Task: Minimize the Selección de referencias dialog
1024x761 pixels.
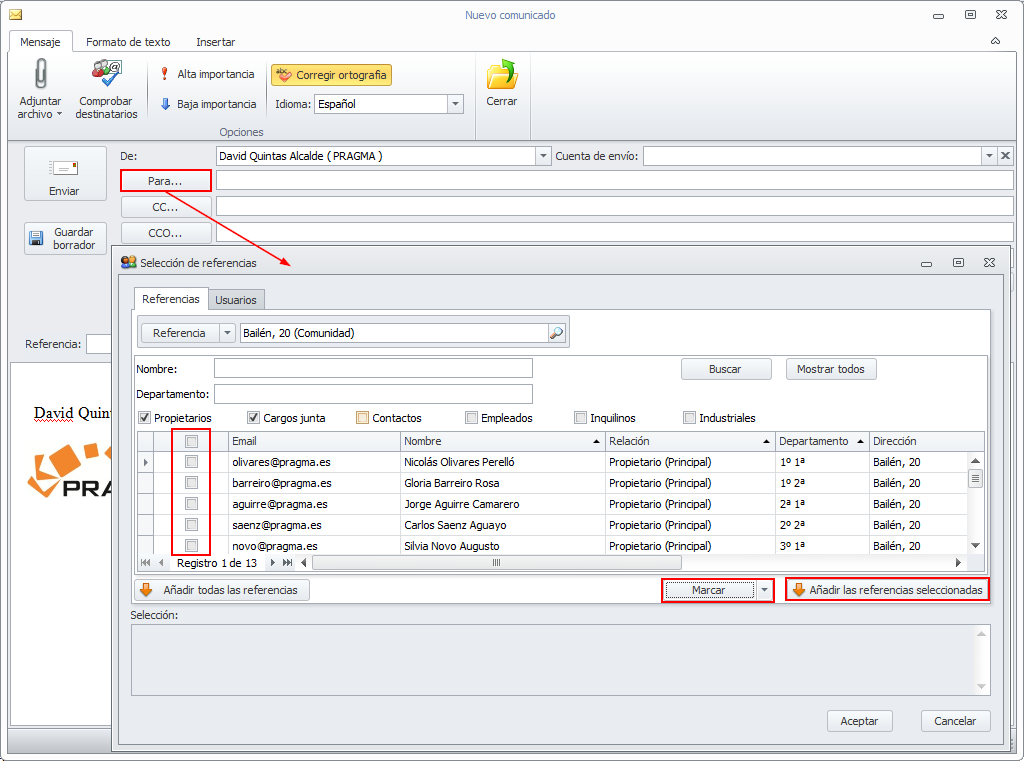Action: (x=926, y=263)
